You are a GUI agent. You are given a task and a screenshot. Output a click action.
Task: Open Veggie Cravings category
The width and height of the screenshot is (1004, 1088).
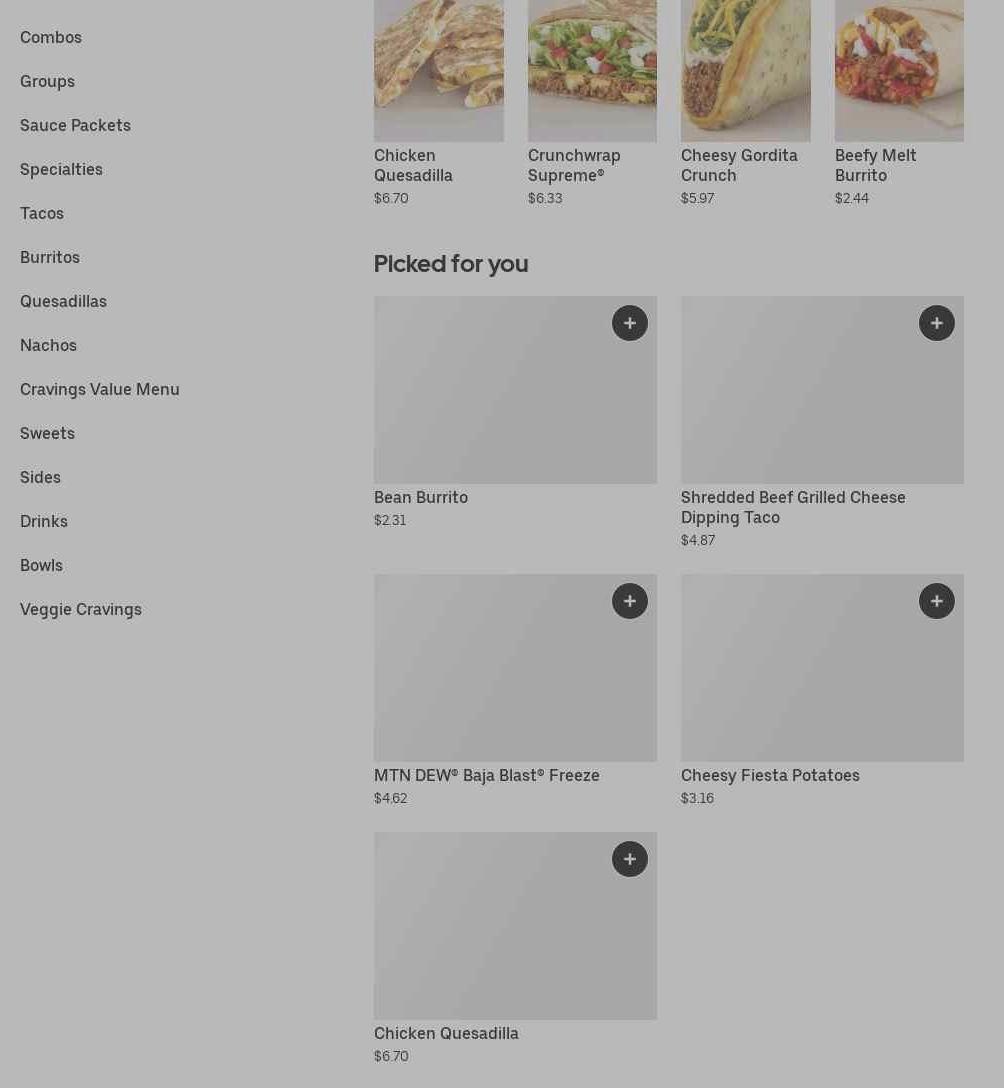81,609
